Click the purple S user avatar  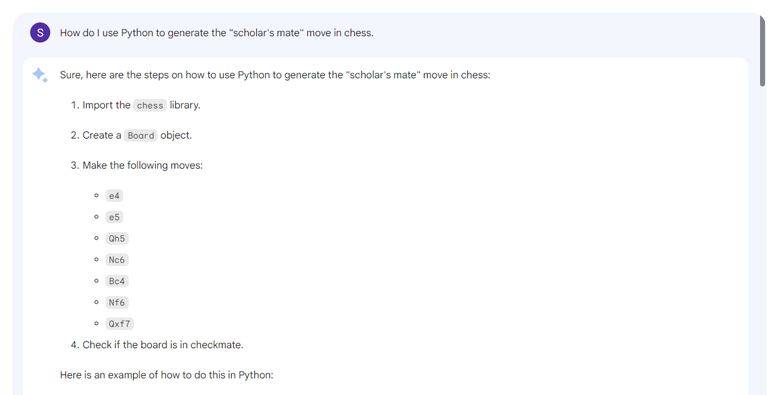pos(40,33)
